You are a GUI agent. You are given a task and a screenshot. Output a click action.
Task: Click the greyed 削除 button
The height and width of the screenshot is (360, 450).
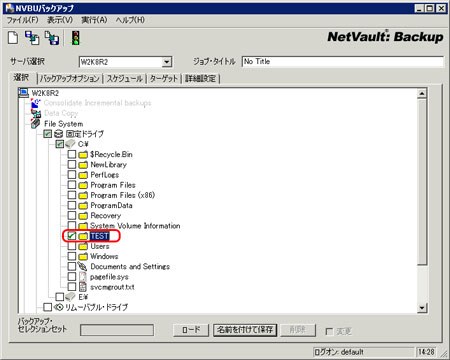click(298, 330)
